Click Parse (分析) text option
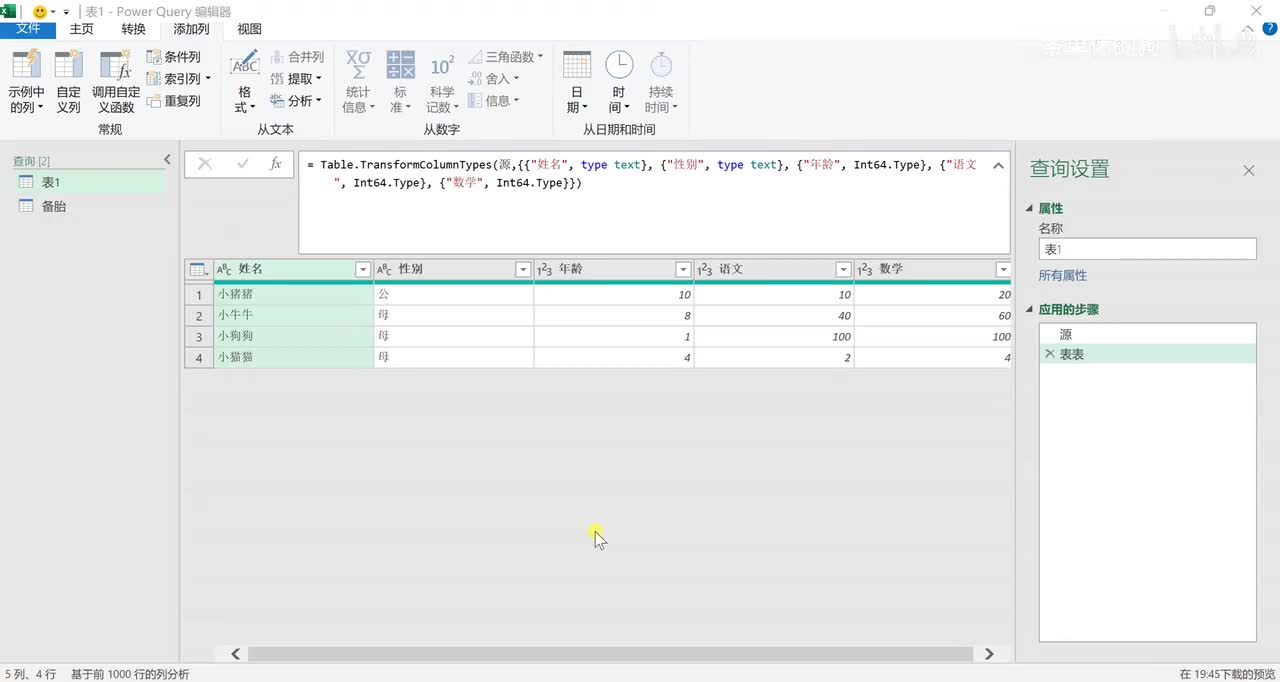Screen dimensions: 1280x682 point(296,101)
